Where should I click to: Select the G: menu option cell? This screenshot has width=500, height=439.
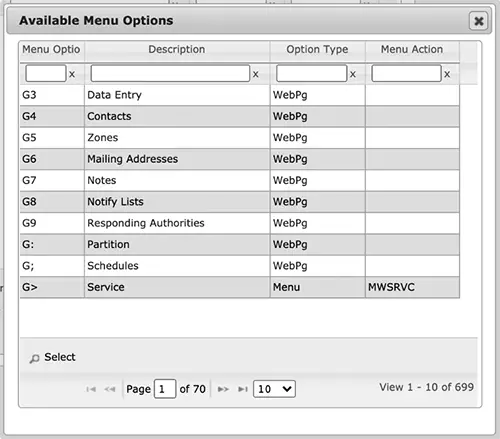(52, 244)
